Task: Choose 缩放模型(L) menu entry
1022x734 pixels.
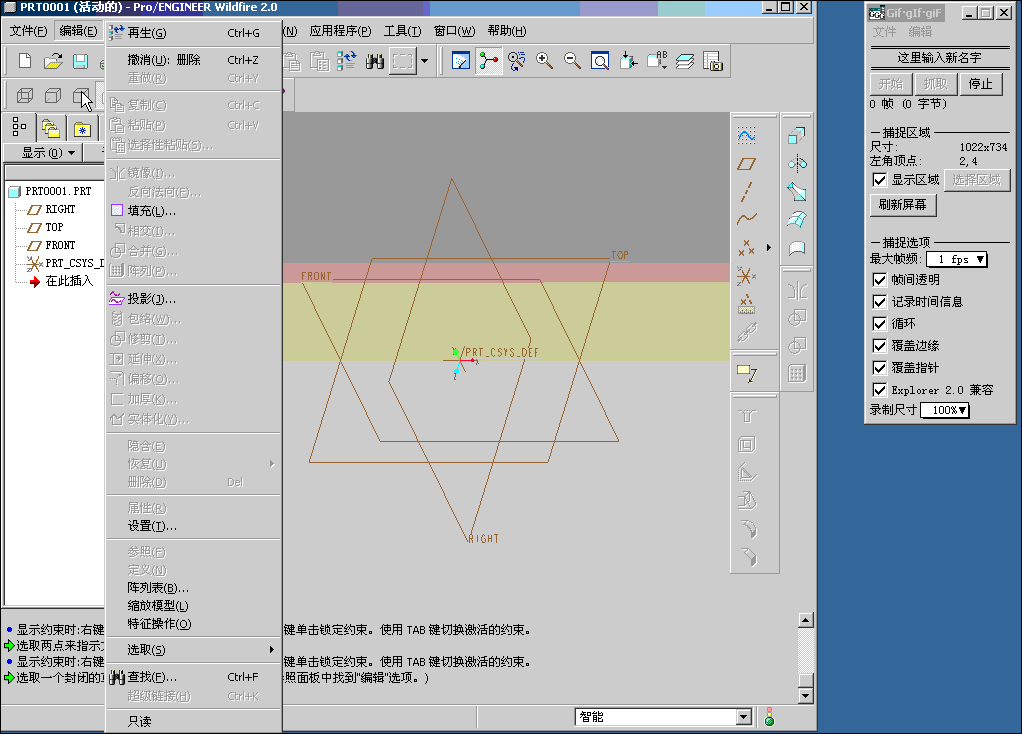Action: 194,606
